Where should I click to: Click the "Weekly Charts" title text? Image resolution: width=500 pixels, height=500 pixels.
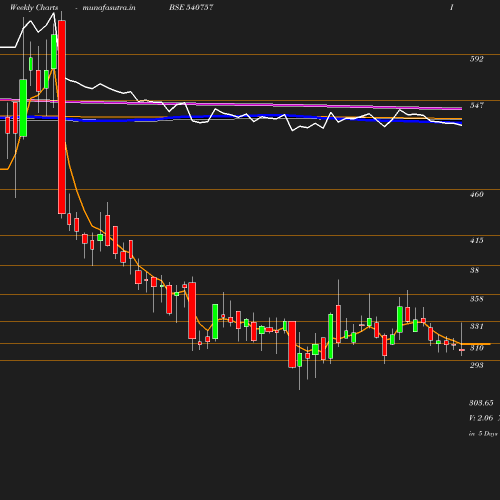(x=34, y=7)
